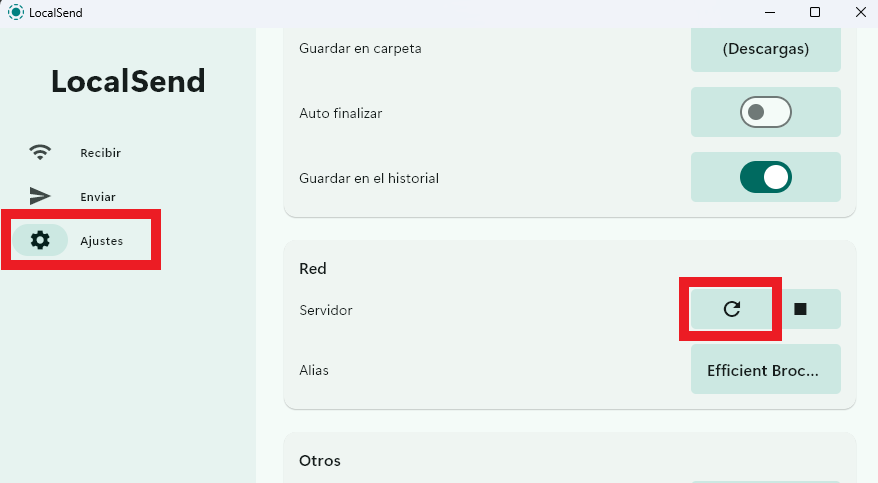Click the Guardar en carpeta label
This screenshot has height=483, width=878.
coord(360,49)
